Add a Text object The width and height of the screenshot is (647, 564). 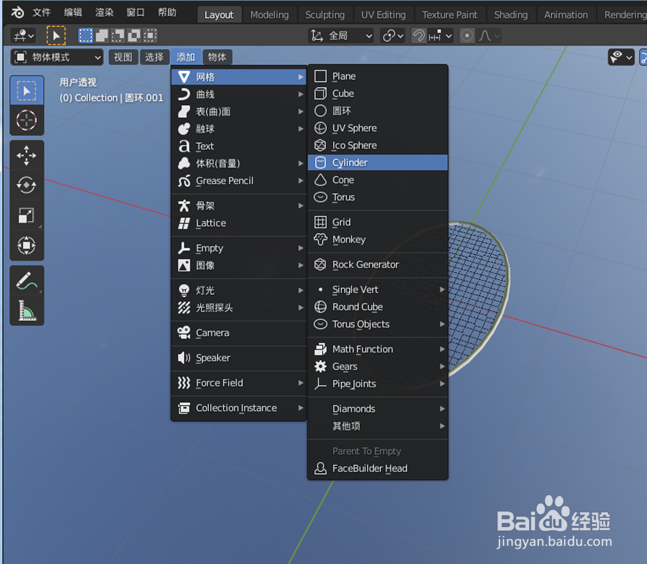tap(239, 146)
